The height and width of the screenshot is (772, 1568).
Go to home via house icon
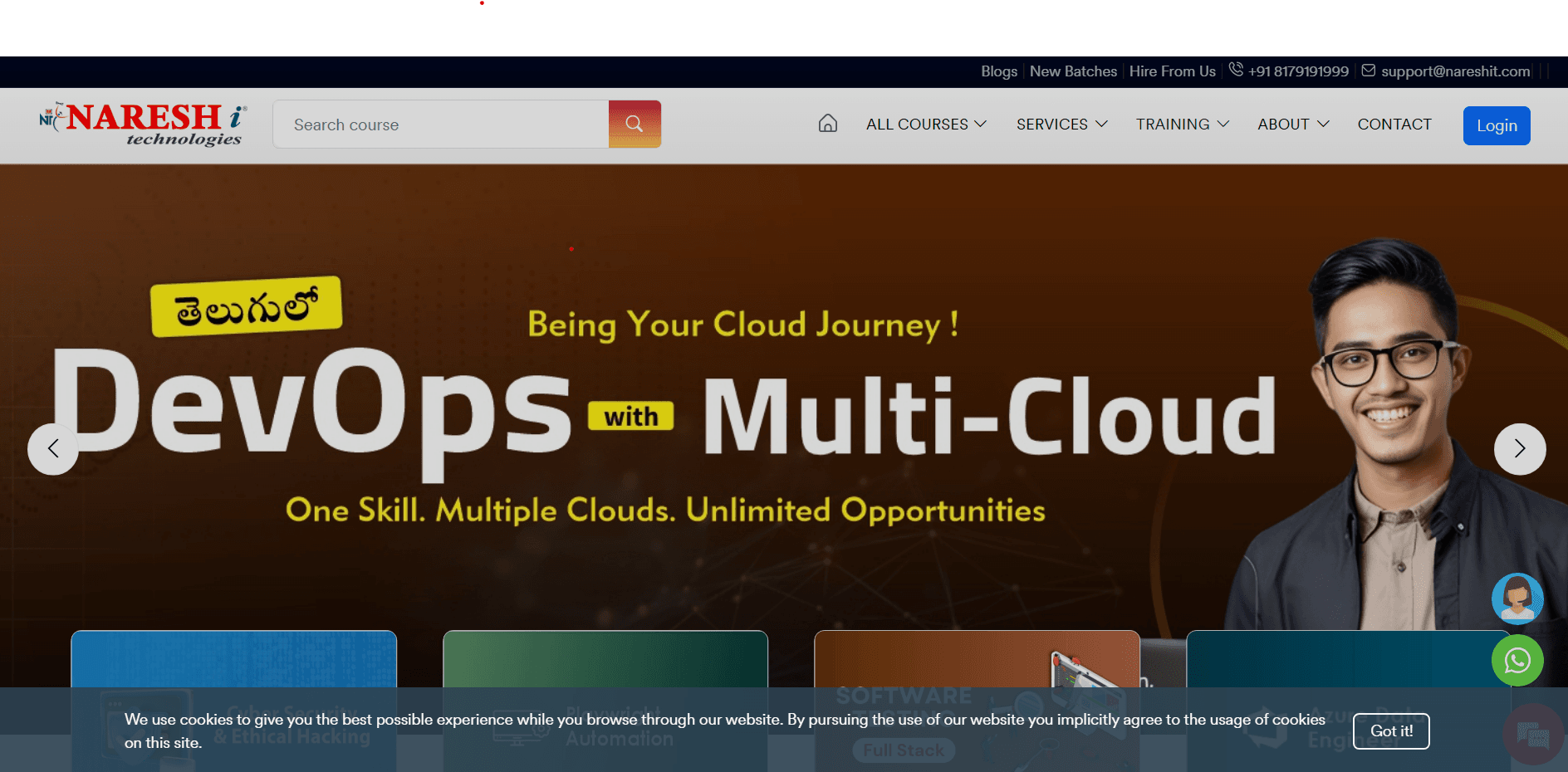[827, 124]
